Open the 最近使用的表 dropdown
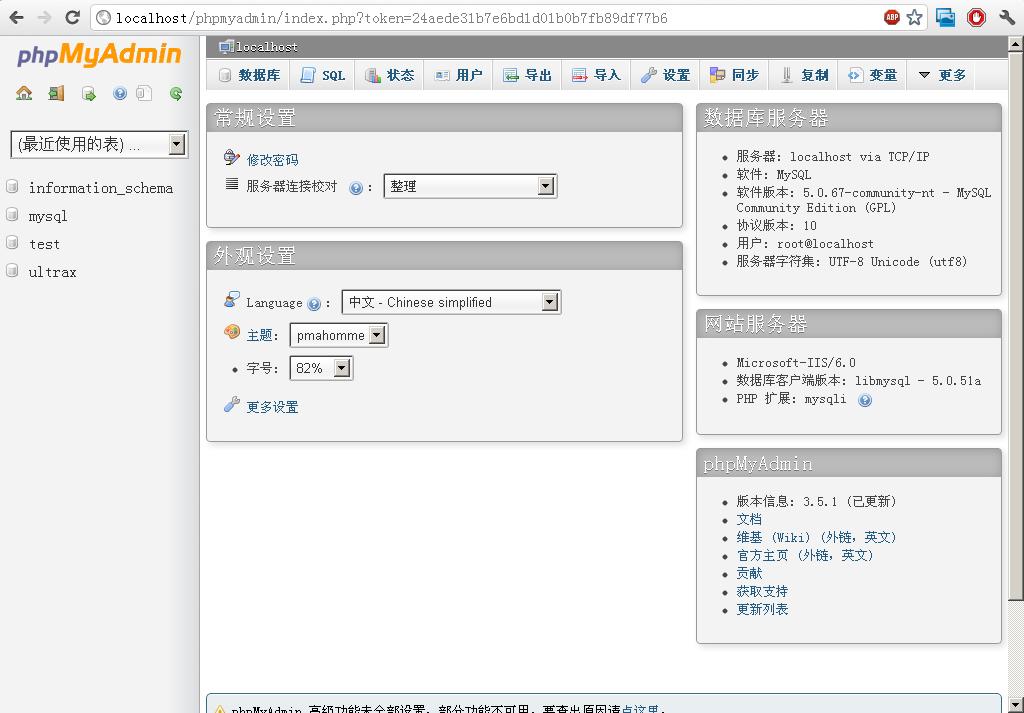1024x713 pixels. click(99, 144)
